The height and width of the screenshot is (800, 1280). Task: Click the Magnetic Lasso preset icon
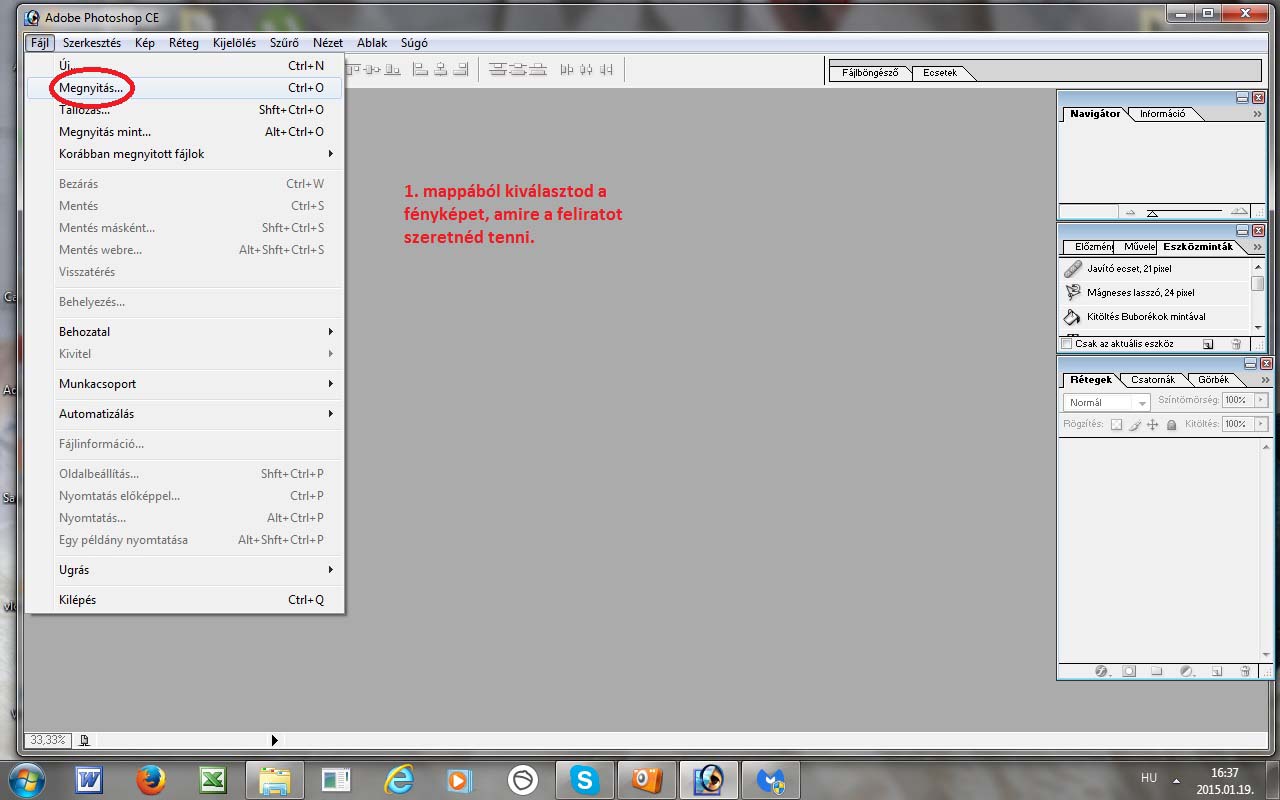point(1073,293)
